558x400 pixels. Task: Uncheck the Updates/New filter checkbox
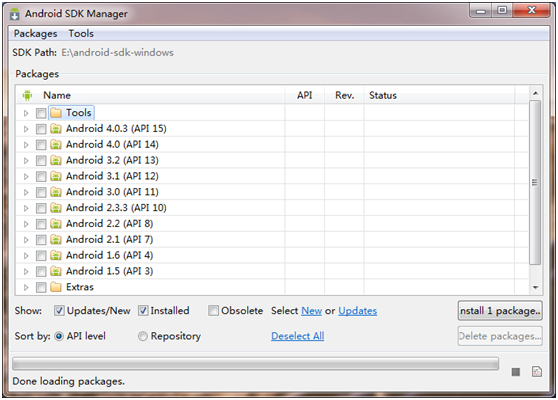point(59,311)
